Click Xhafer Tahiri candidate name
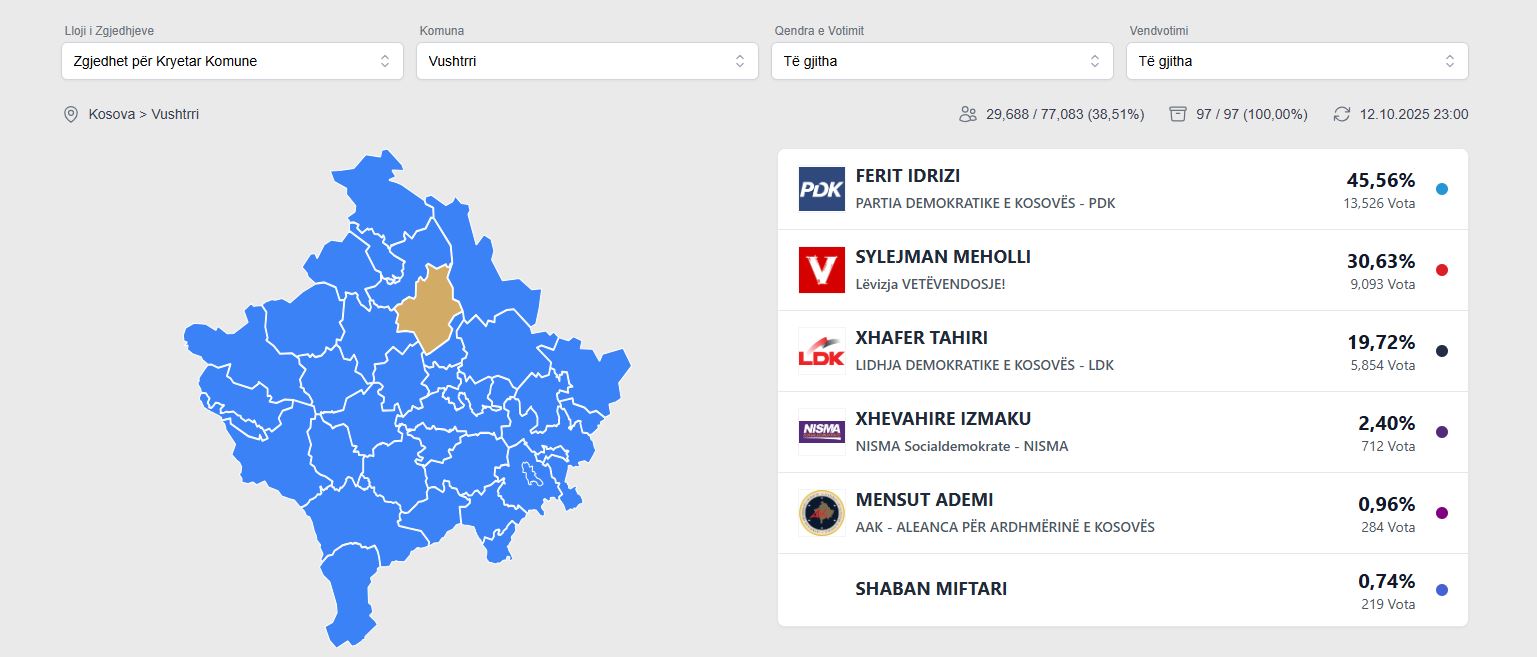Viewport: 1537px width, 657px height. [x=921, y=338]
